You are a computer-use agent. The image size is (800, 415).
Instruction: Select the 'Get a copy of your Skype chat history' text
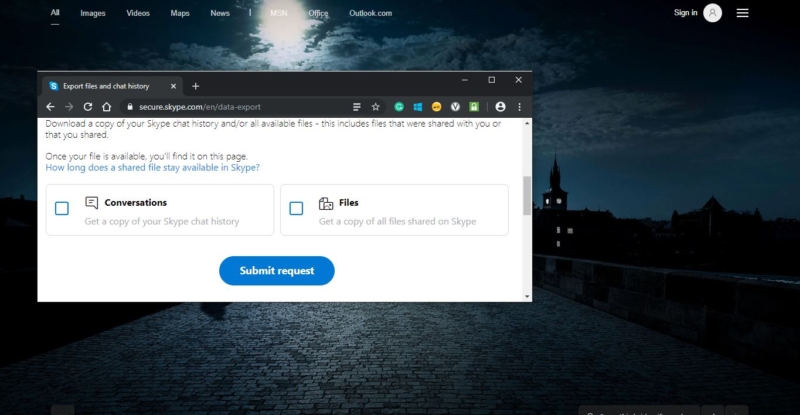click(162, 221)
